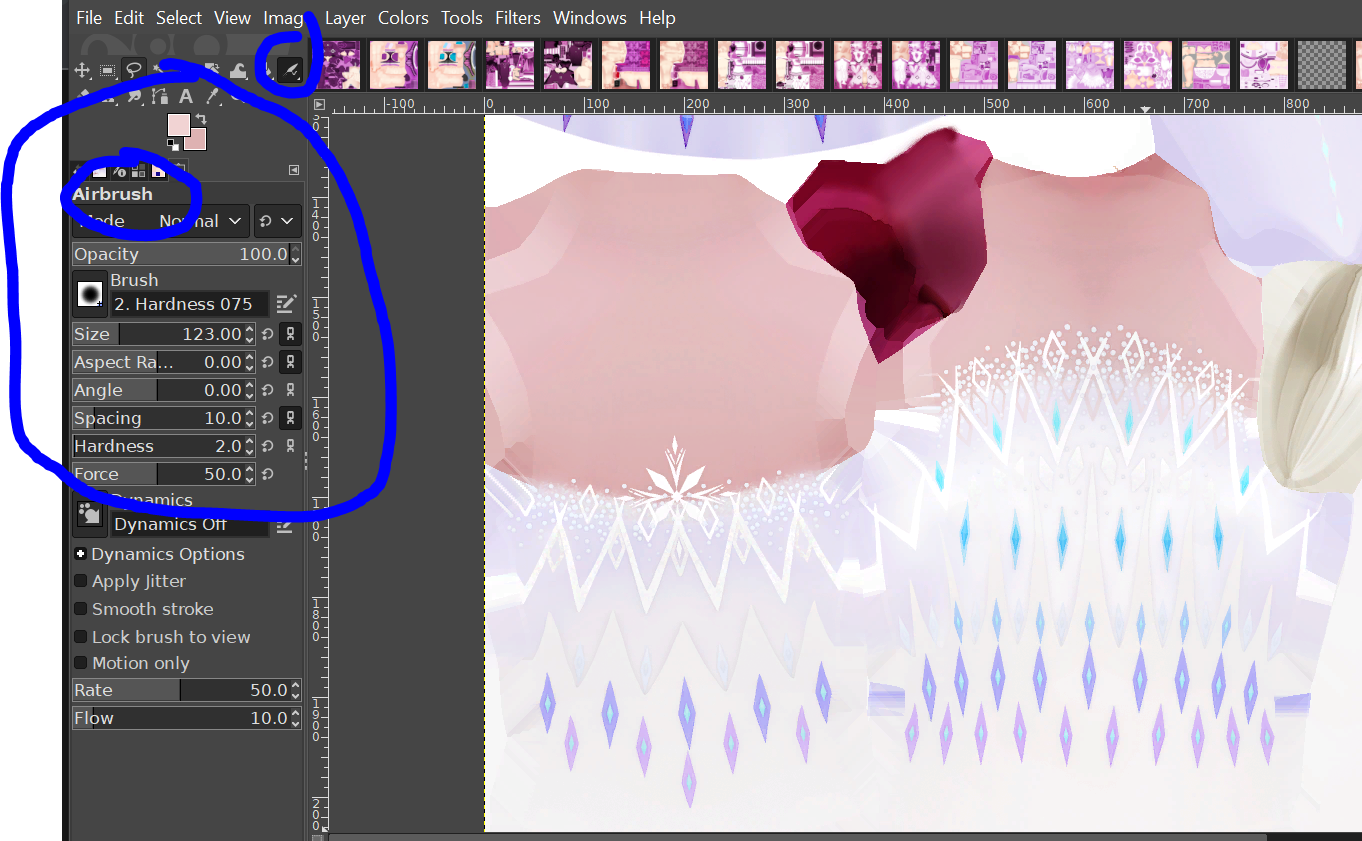Reset colors to default black and white
The width and height of the screenshot is (1362, 841).
[173, 145]
